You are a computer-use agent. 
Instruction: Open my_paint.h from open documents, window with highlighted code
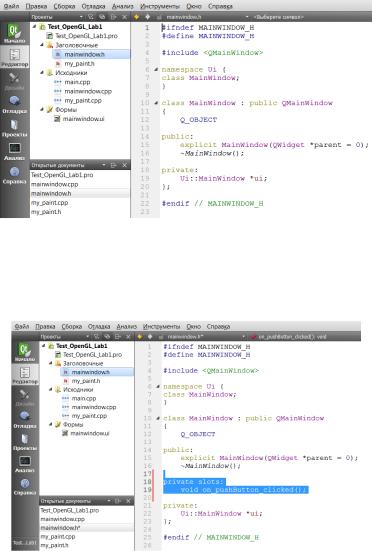click(x=54, y=545)
